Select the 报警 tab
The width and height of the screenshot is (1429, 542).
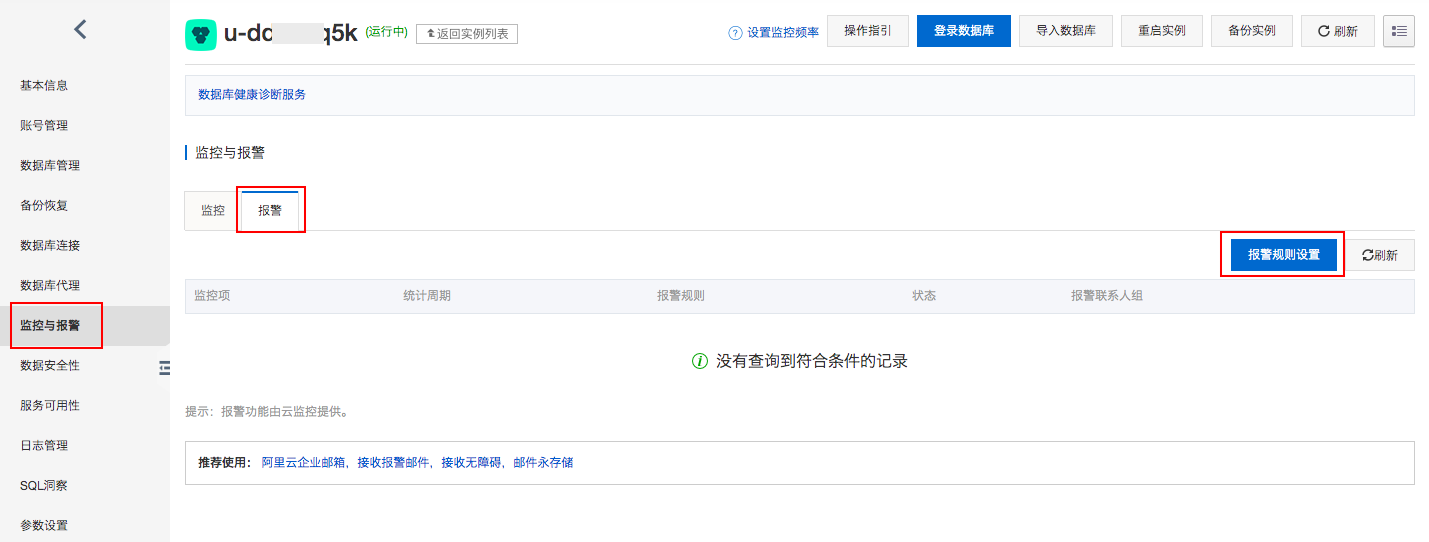[270, 211]
